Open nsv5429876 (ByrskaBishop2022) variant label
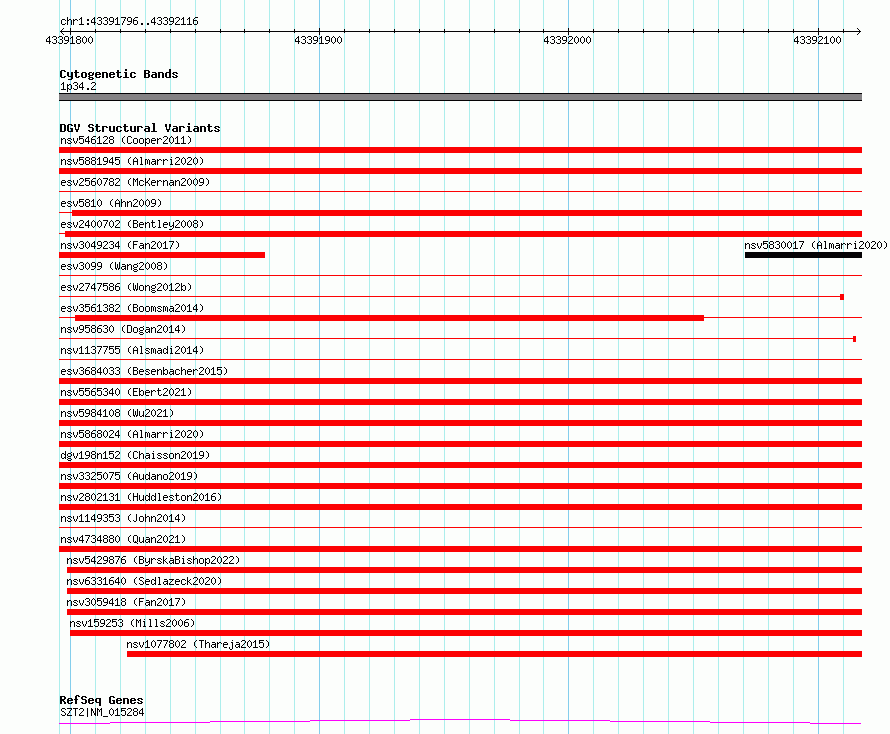Screen dimensions: 890x734 tap(153, 560)
